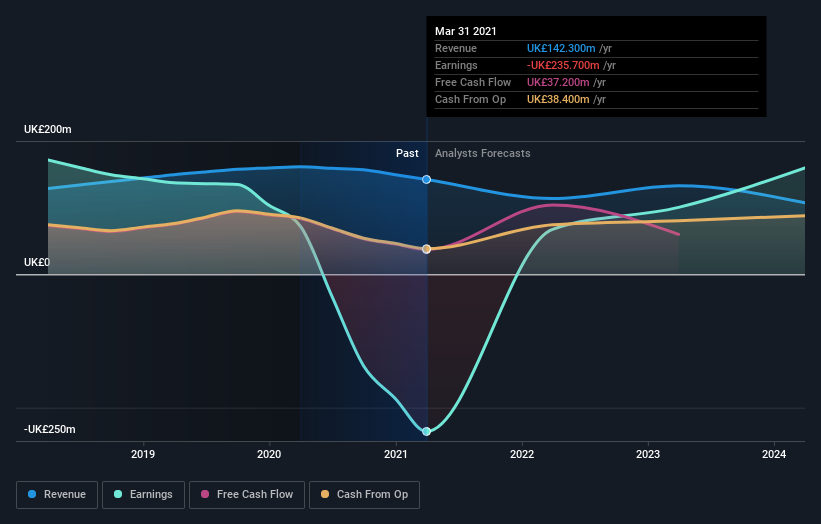This screenshot has width=821, height=524.
Task: Click the 2021 axis label
Action: 395,454
